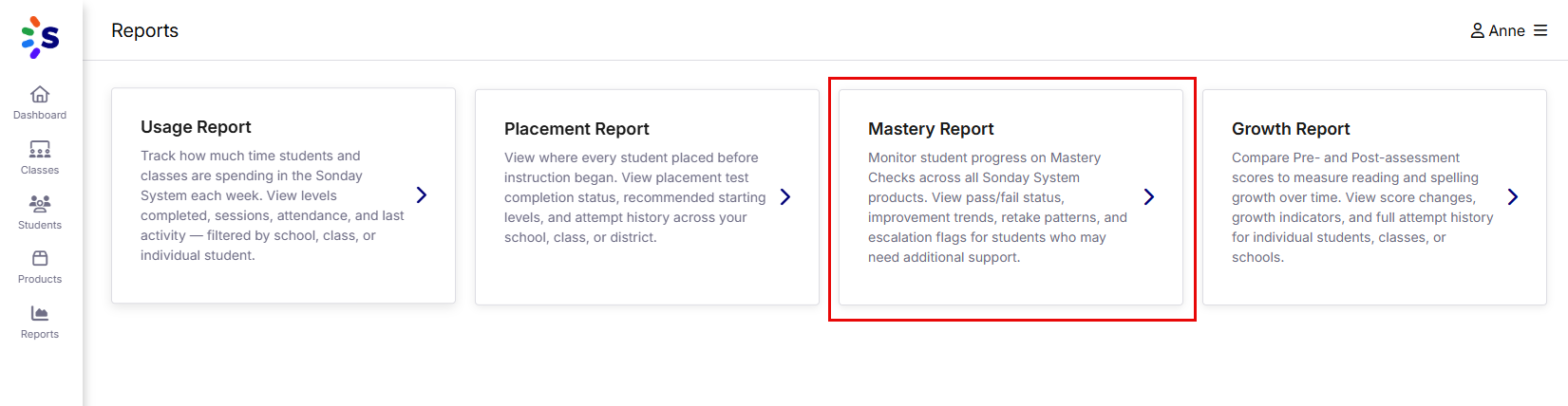The image size is (1568, 406).
Task: Click the Mastery Report chevron arrow
Action: click(1149, 196)
